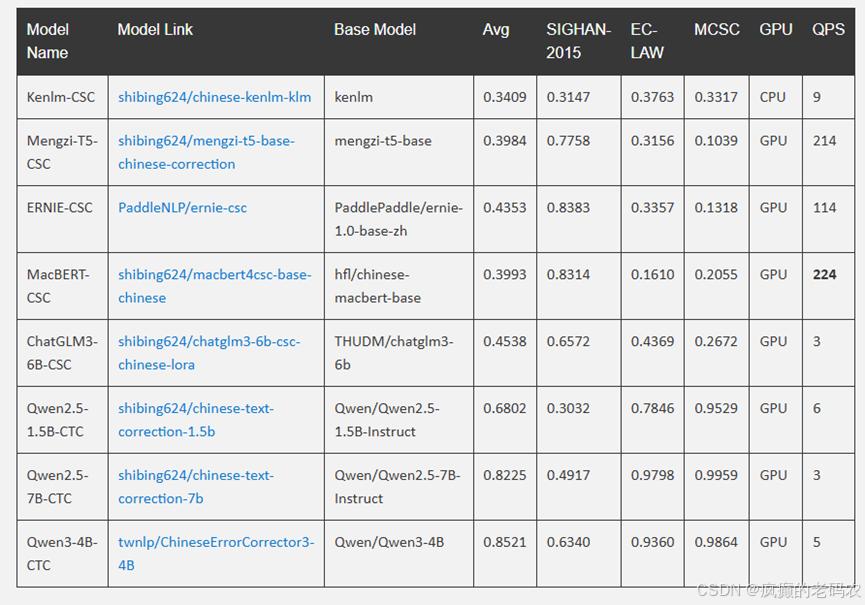Open shibing624/chinese-text-correction-1.5b link
The height and width of the screenshot is (605, 865).
[196, 420]
